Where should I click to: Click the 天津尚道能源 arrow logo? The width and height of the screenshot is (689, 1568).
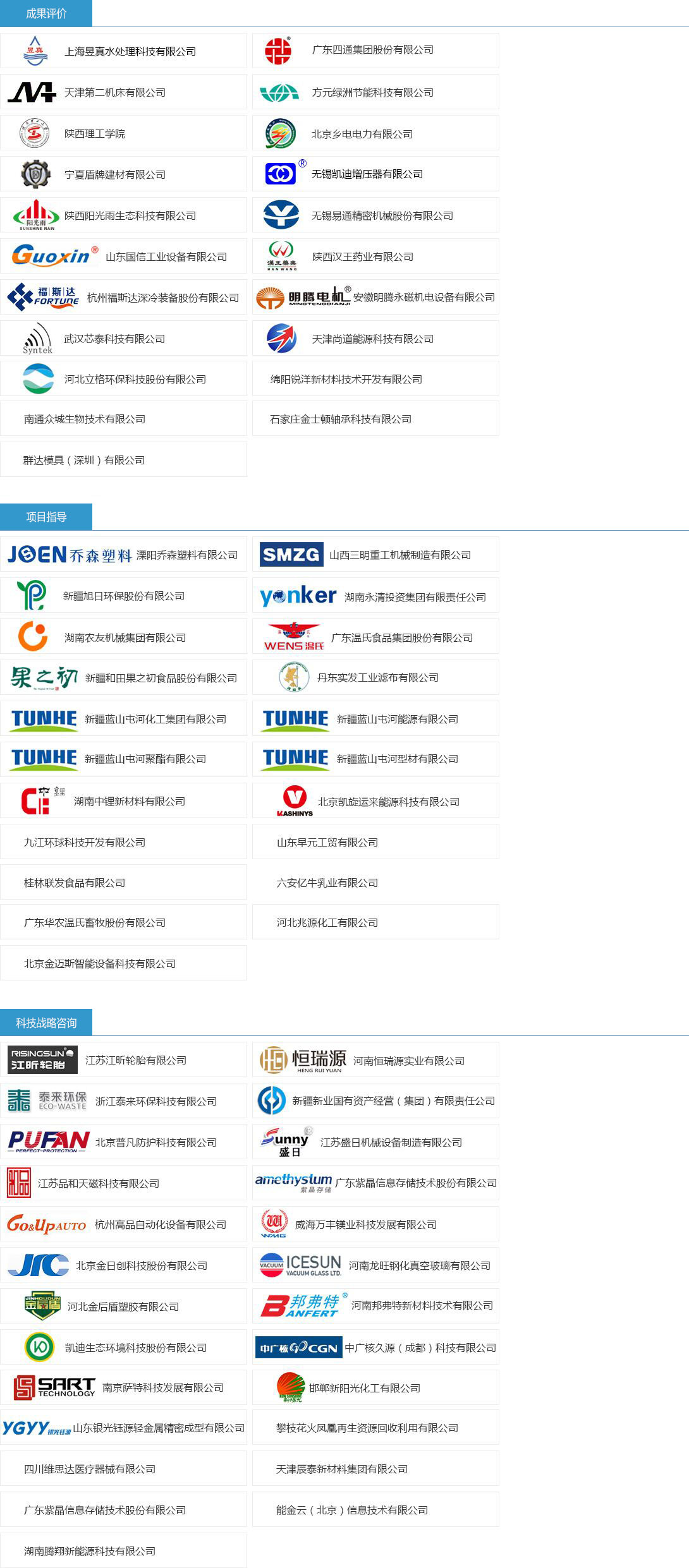pos(281,338)
